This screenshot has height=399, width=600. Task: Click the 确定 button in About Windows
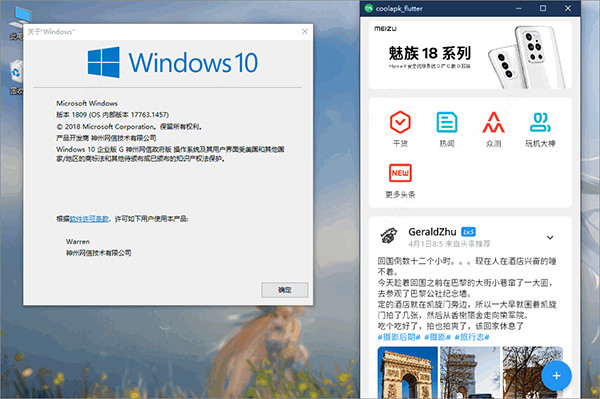(x=284, y=290)
